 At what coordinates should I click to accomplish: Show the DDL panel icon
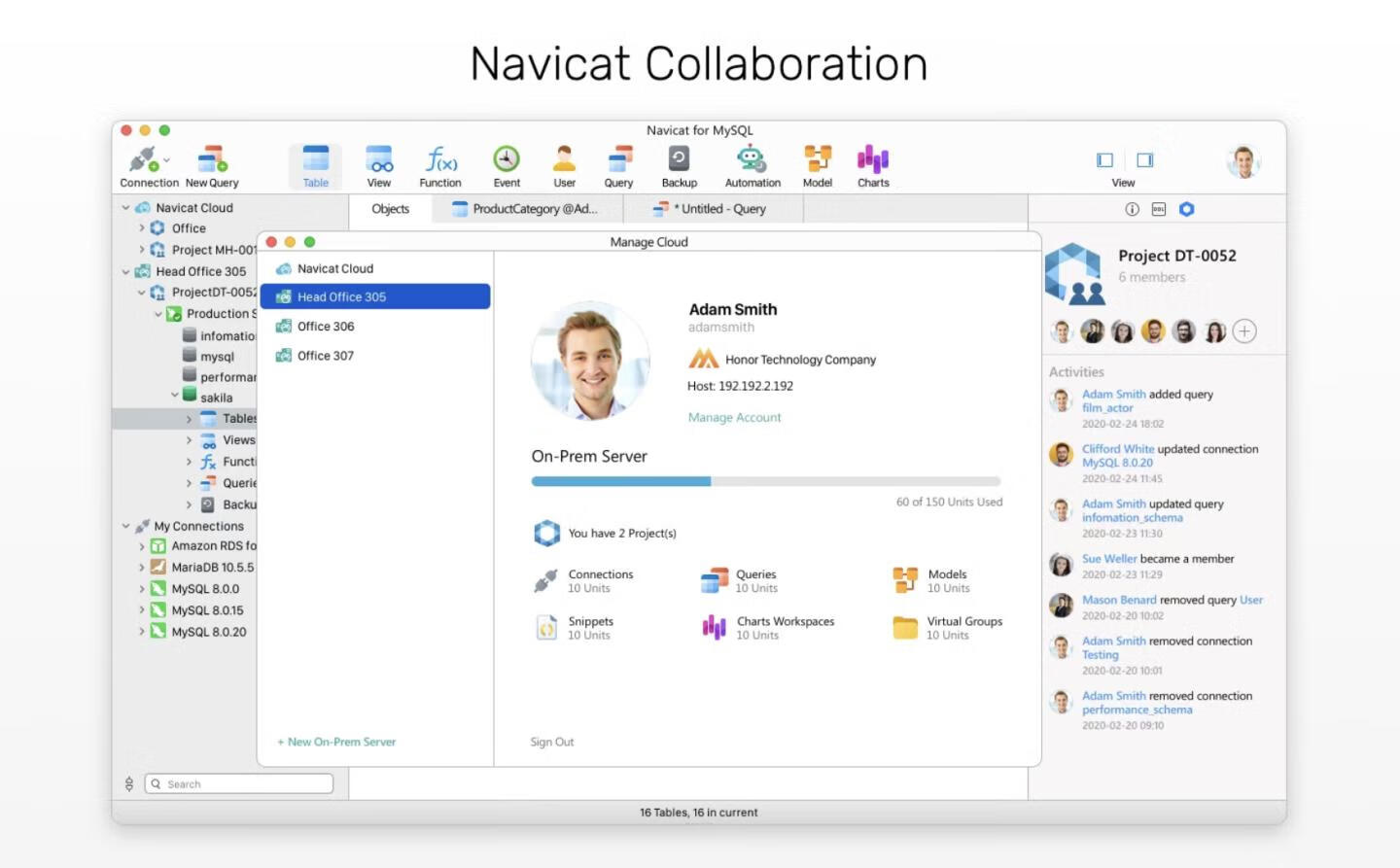coord(1159,209)
